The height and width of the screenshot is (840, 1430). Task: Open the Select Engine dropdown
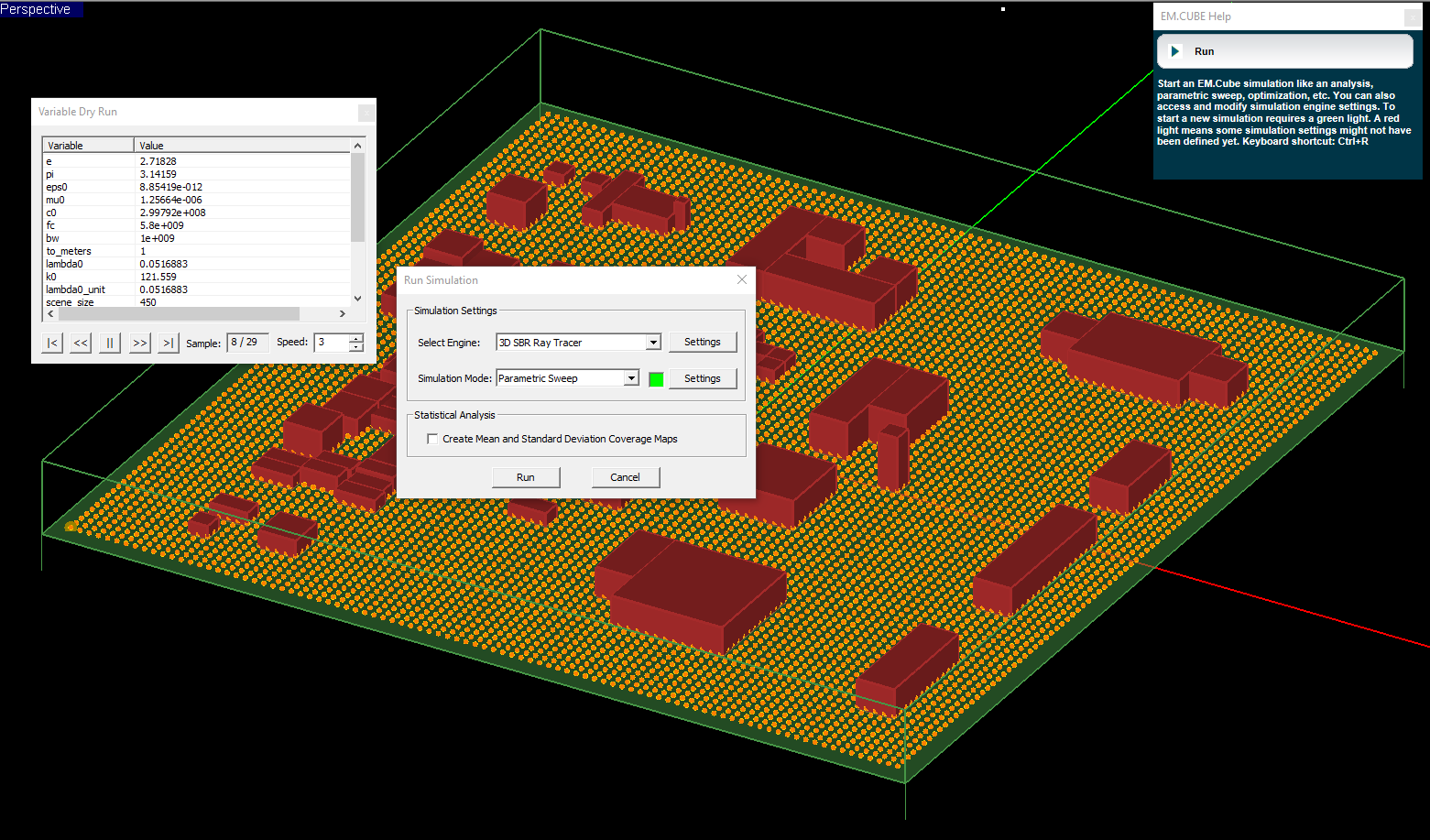653,343
